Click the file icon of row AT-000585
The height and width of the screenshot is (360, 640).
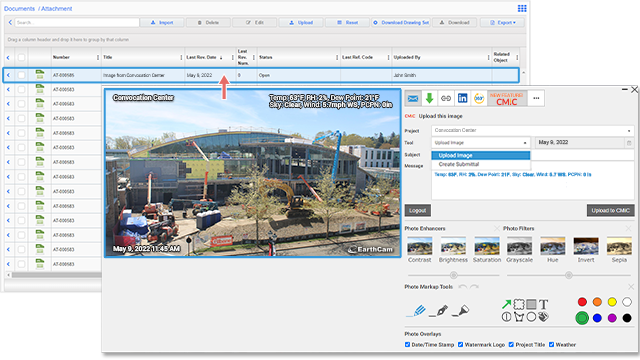point(40,75)
